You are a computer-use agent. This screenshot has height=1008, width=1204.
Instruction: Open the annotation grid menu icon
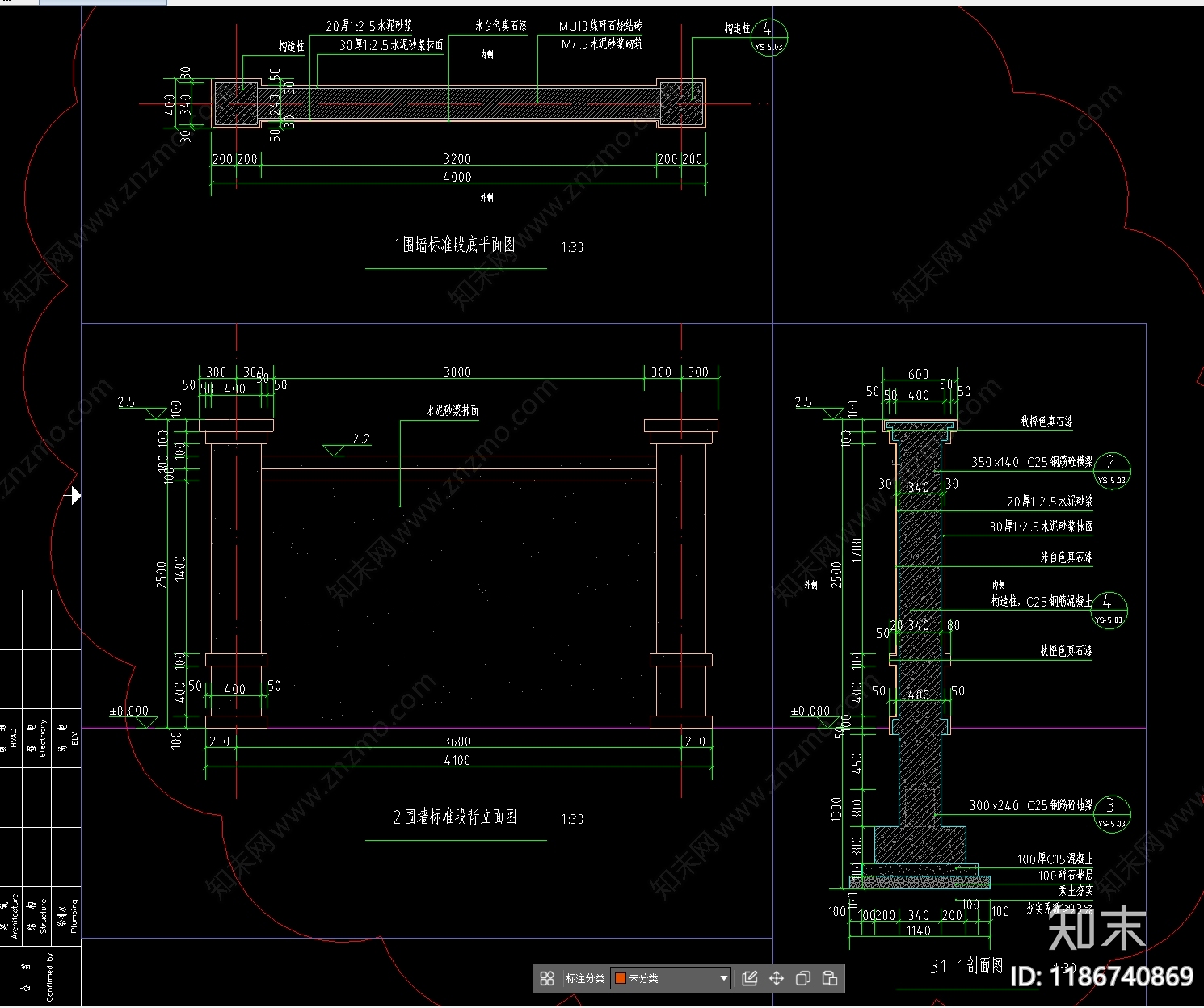point(547,978)
